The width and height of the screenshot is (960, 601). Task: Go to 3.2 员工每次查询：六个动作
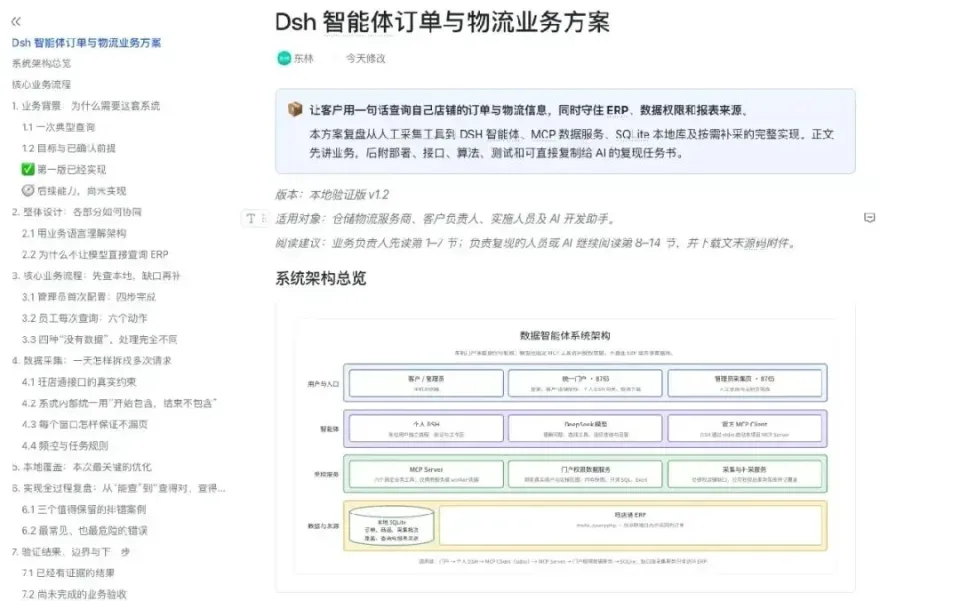click(x=84, y=318)
